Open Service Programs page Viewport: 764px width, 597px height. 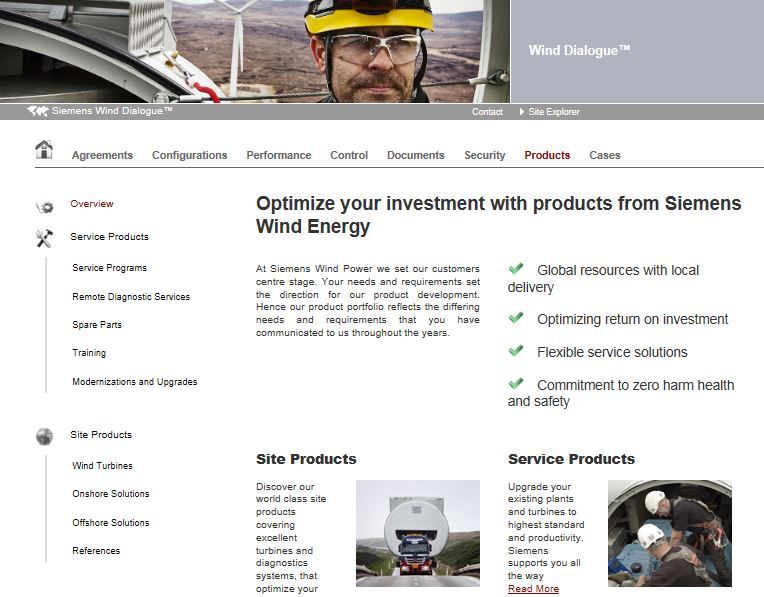coord(110,268)
